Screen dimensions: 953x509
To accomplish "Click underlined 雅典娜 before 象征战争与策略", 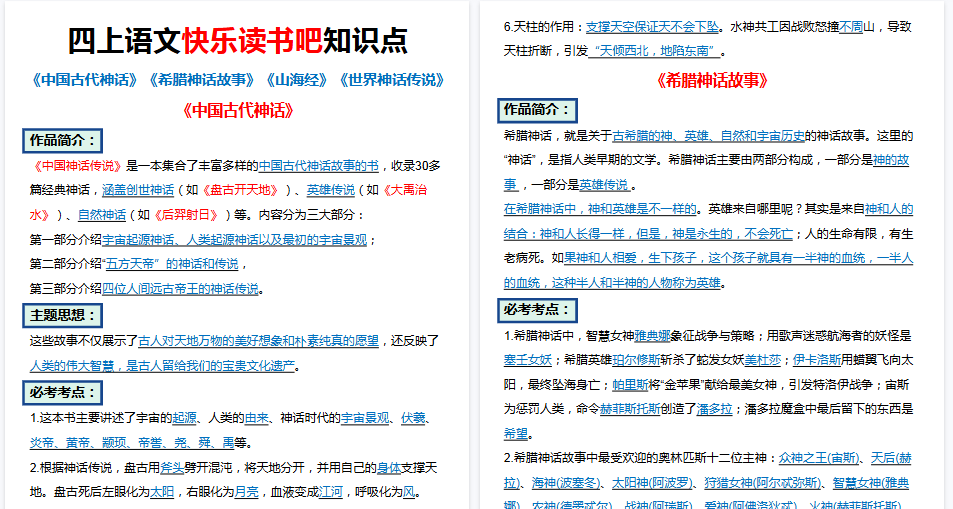I will click(652, 336).
